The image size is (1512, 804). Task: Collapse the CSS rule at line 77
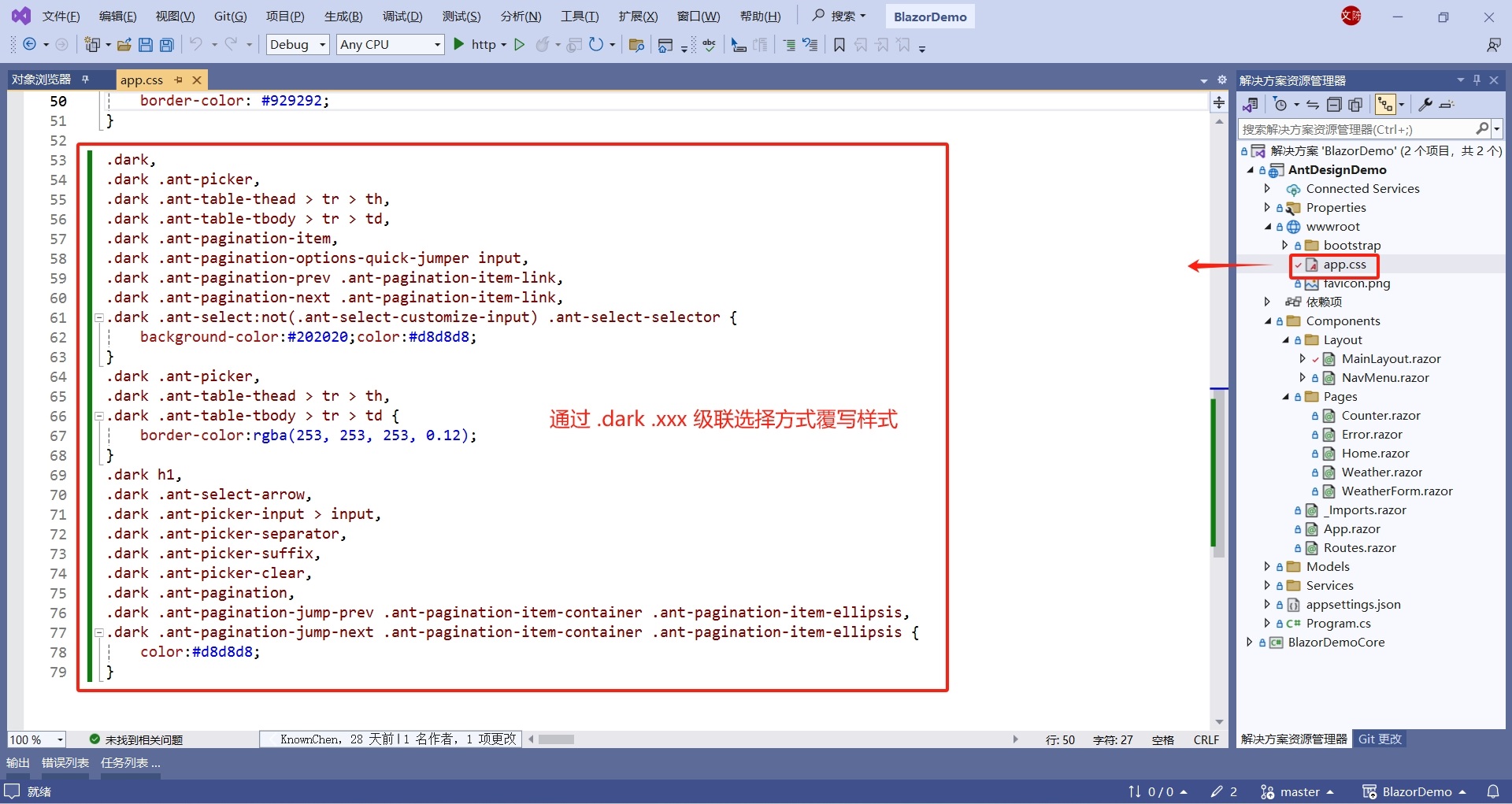tap(98, 632)
